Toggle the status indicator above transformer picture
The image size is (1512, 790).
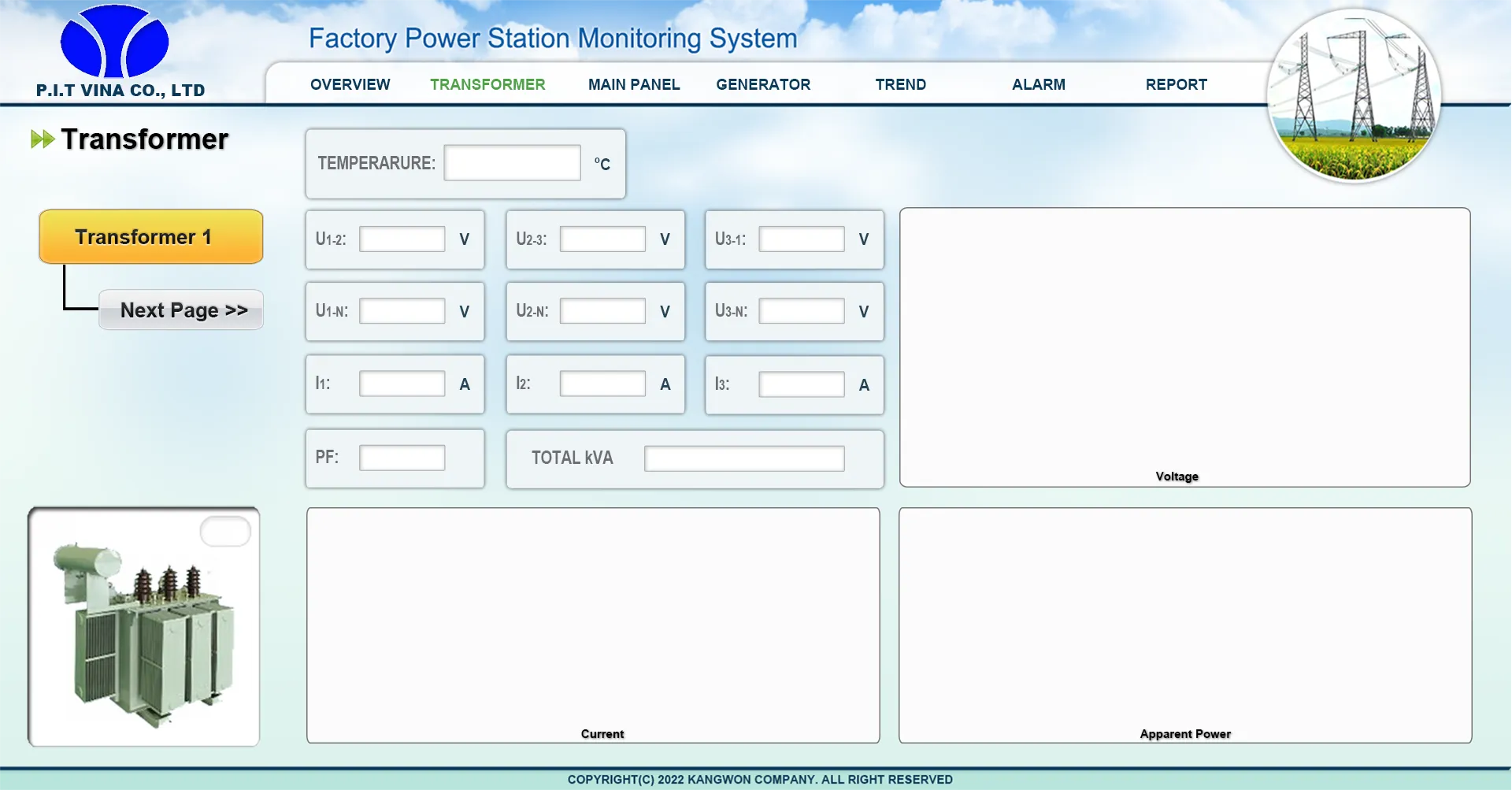tap(225, 532)
